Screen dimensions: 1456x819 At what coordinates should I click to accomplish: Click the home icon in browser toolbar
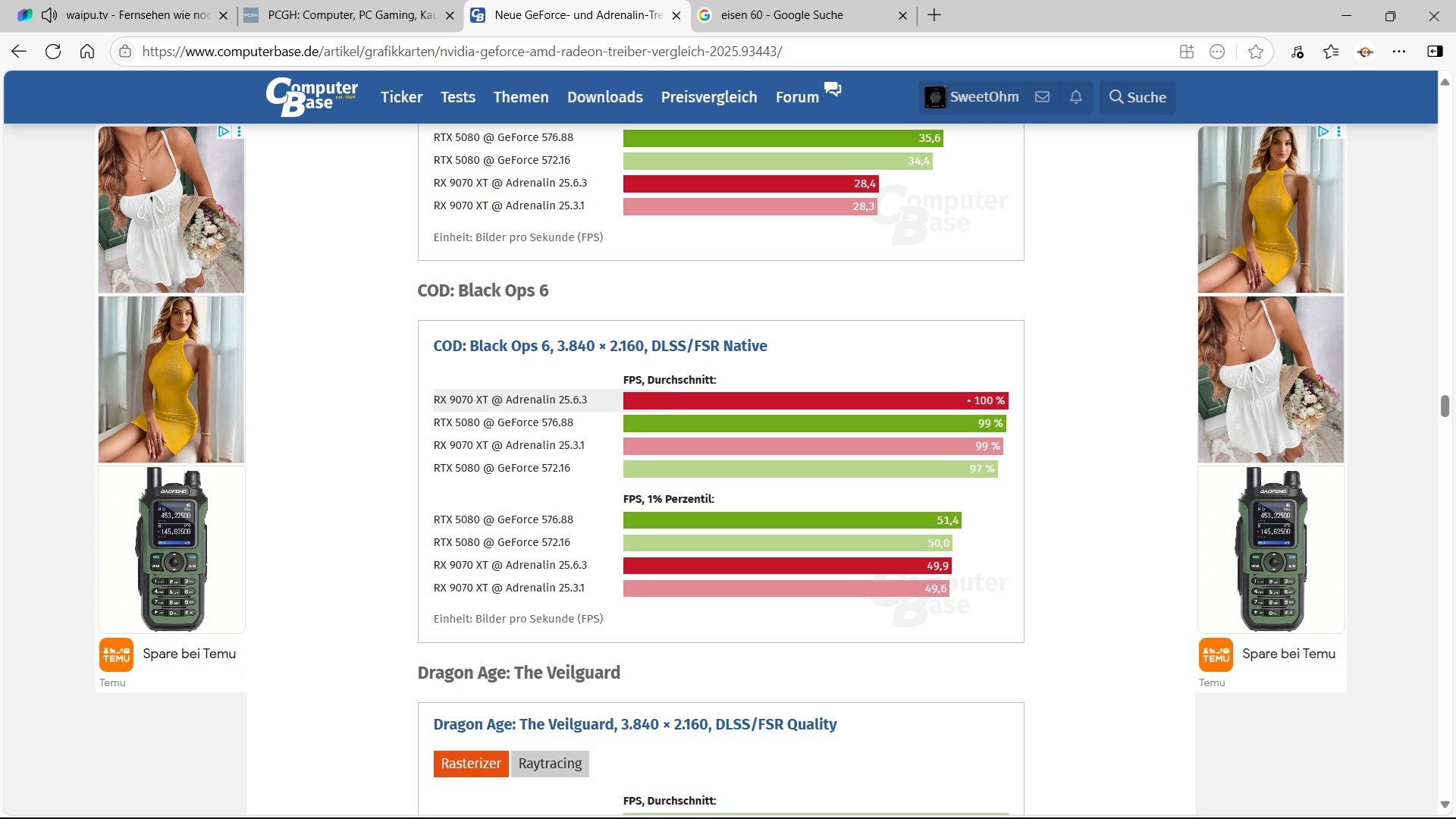(87, 52)
